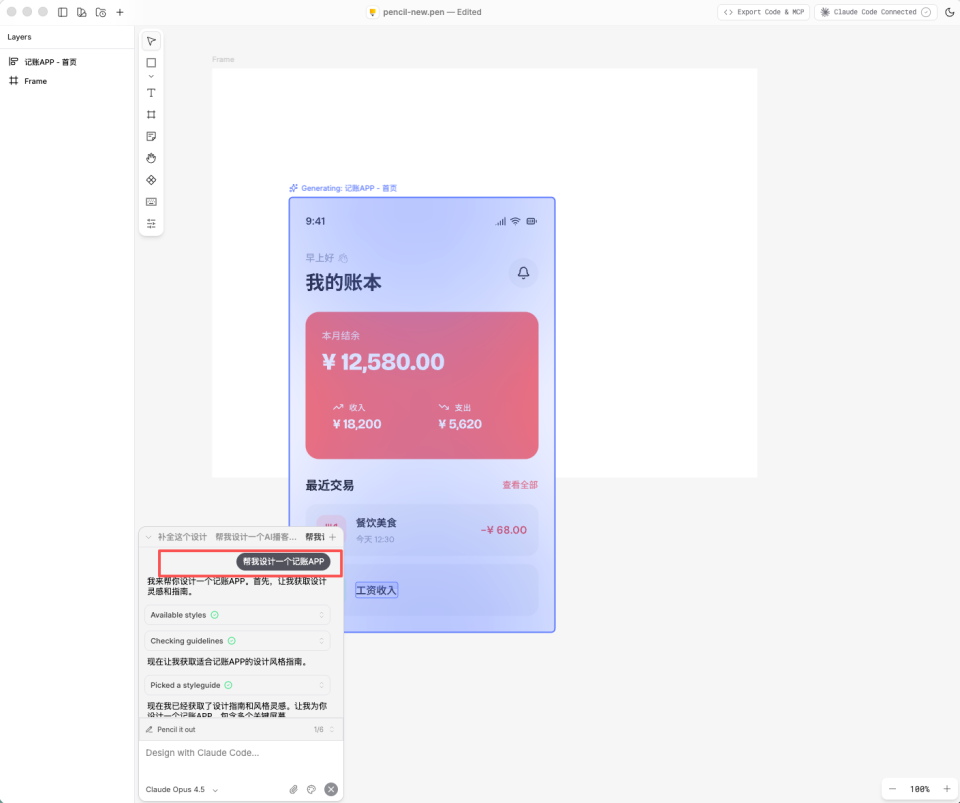Select the Text tool
This screenshot has width=960, height=803.
click(x=151, y=92)
